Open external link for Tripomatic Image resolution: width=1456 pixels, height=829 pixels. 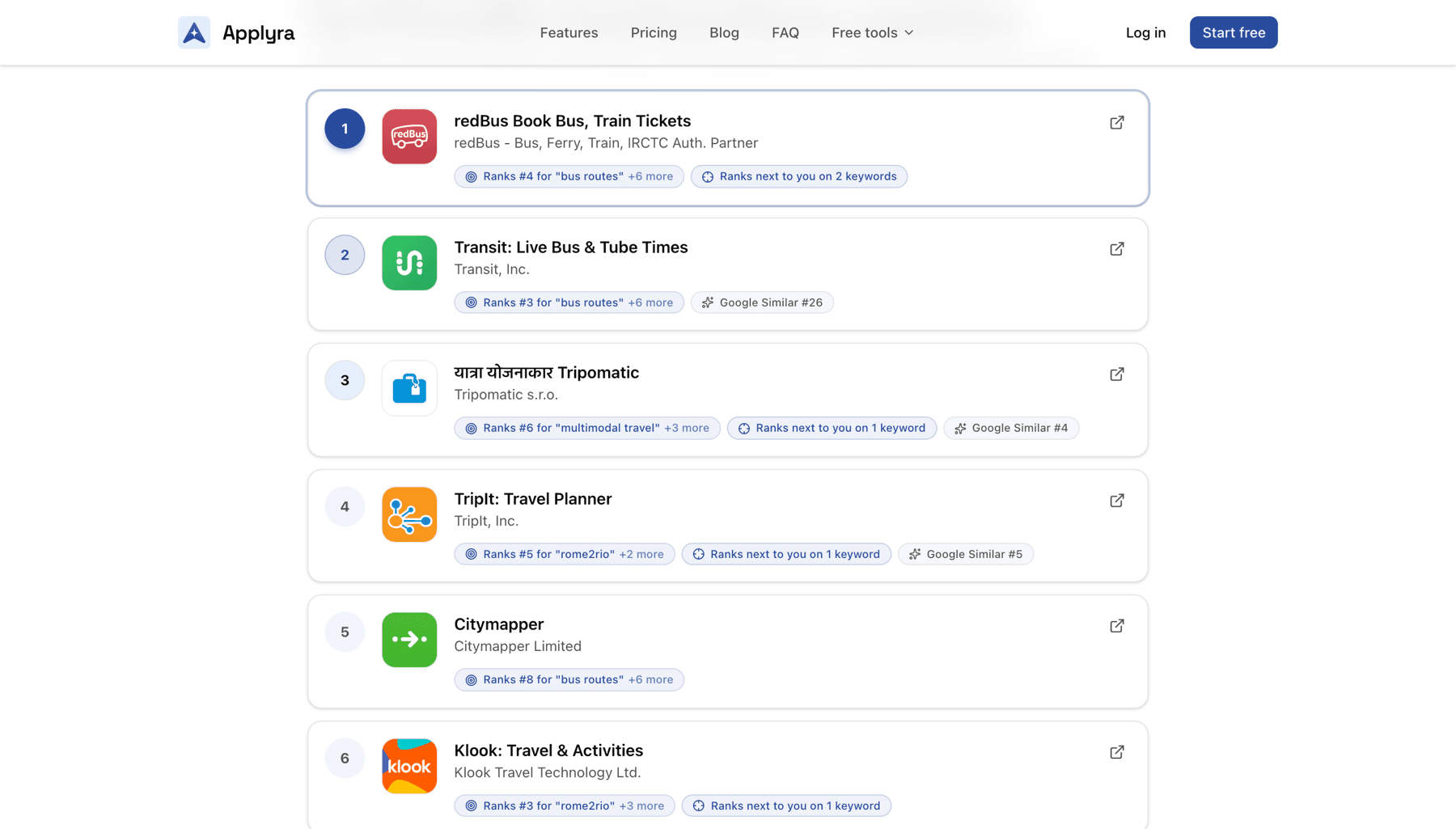click(1117, 374)
